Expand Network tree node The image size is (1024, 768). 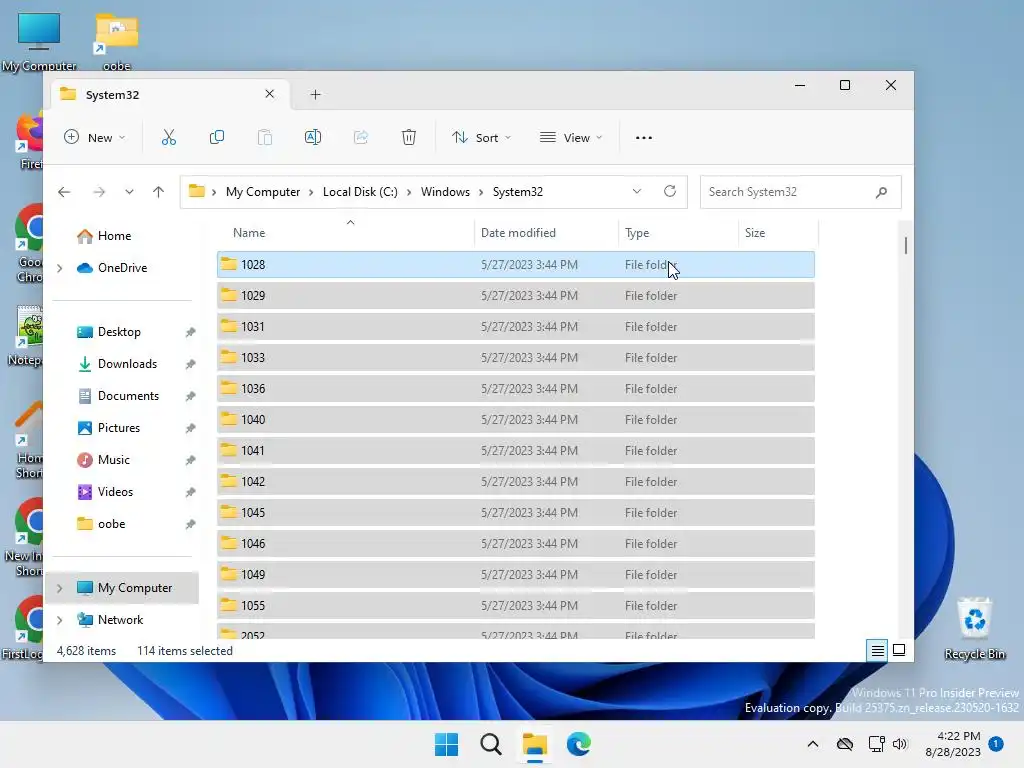[x=59, y=620]
